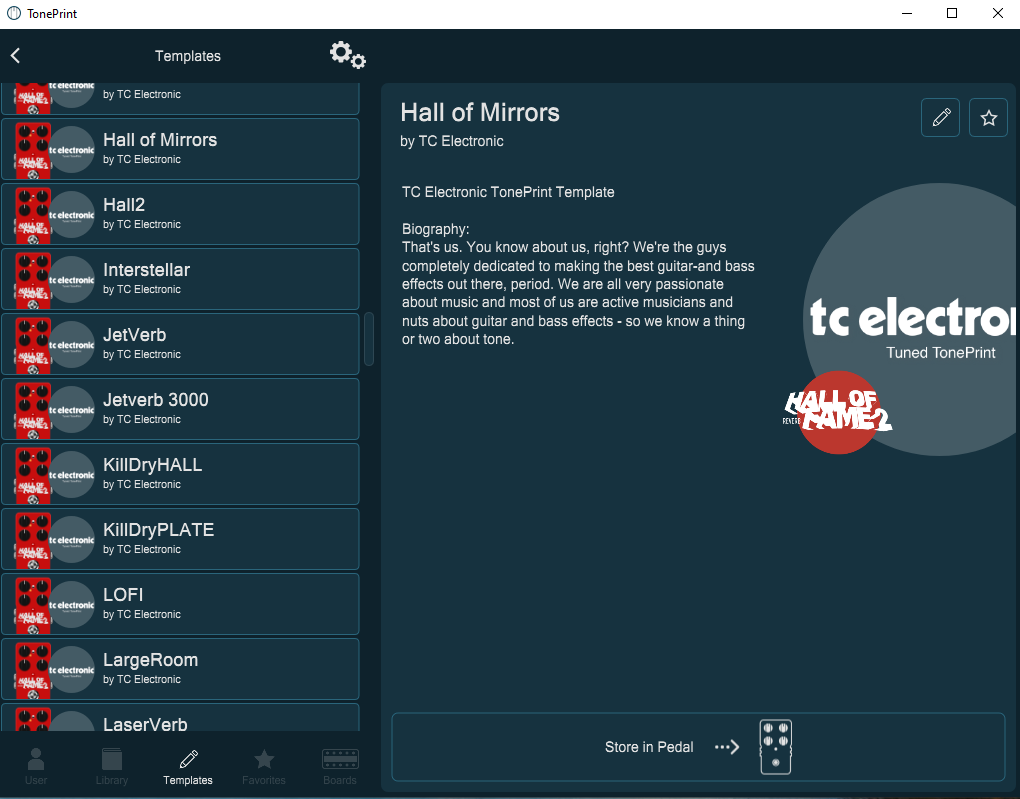Viewport: 1020px width, 799px height.
Task: Open the settings gears icon
Action: 347,55
